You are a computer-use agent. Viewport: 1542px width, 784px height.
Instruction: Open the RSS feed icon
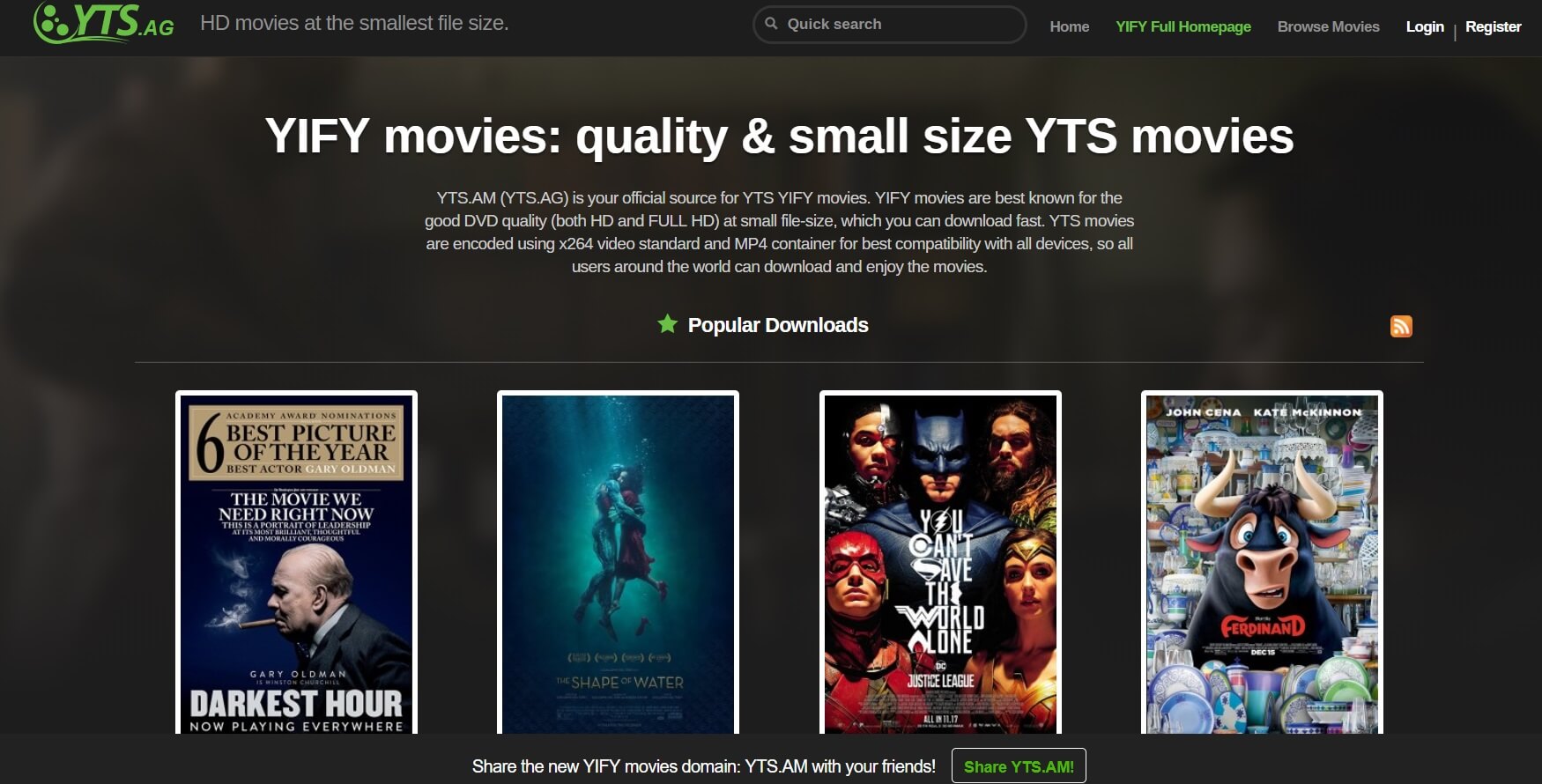[1401, 326]
